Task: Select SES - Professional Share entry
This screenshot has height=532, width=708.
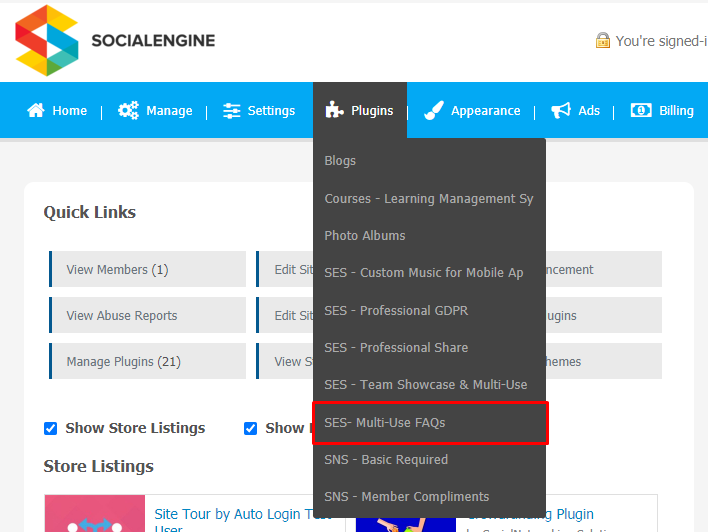Action: 429,347
